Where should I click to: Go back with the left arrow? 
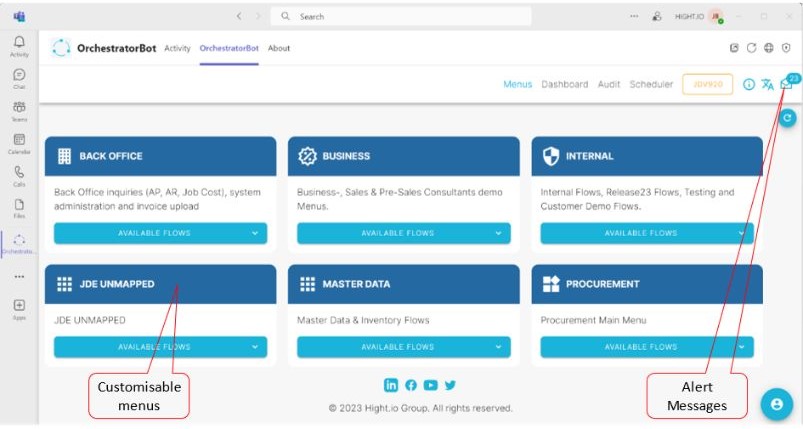239,16
